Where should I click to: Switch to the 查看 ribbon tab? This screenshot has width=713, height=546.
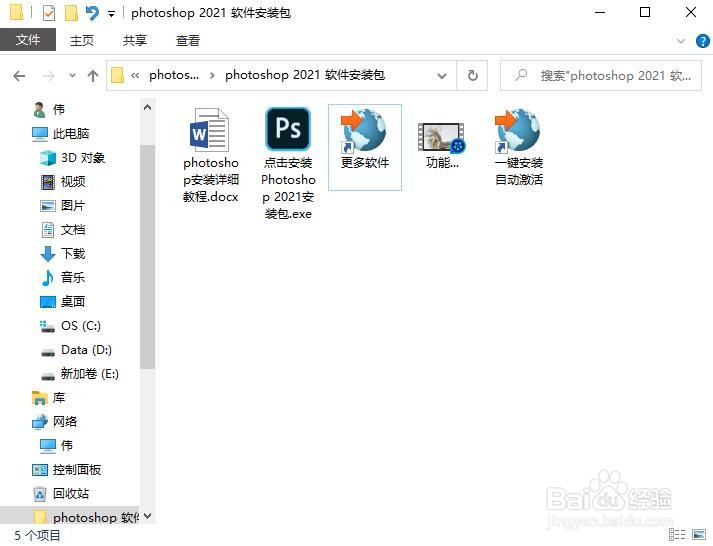tap(188, 40)
